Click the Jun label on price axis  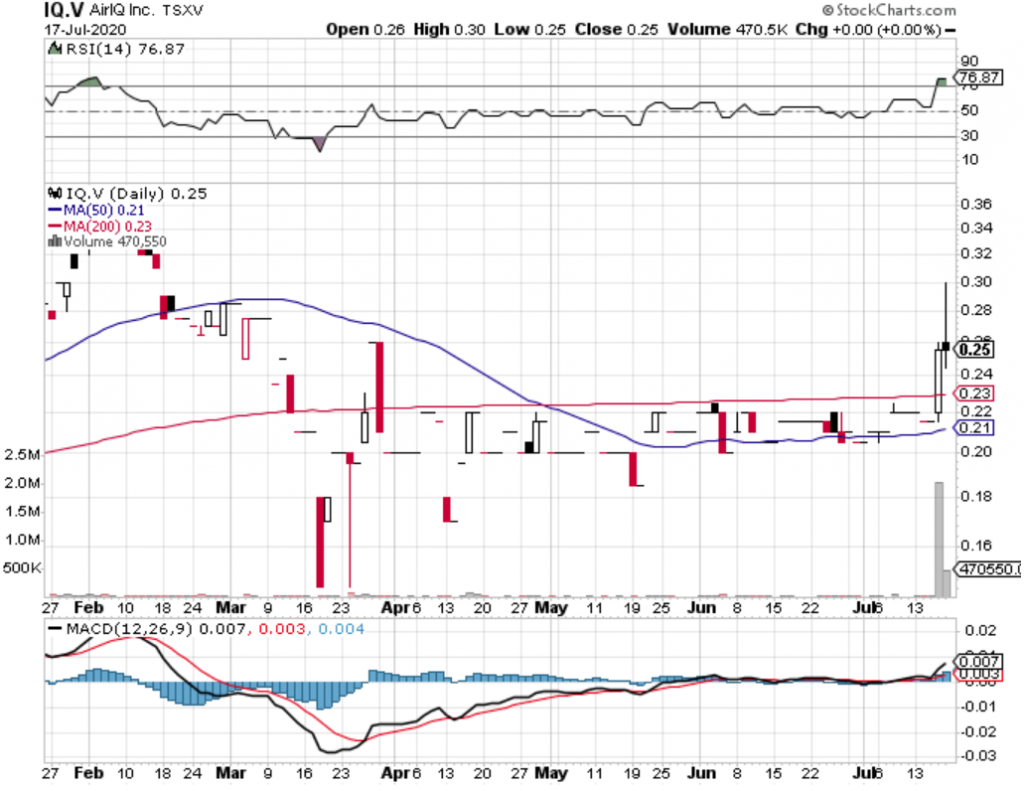click(x=701, y=608)
